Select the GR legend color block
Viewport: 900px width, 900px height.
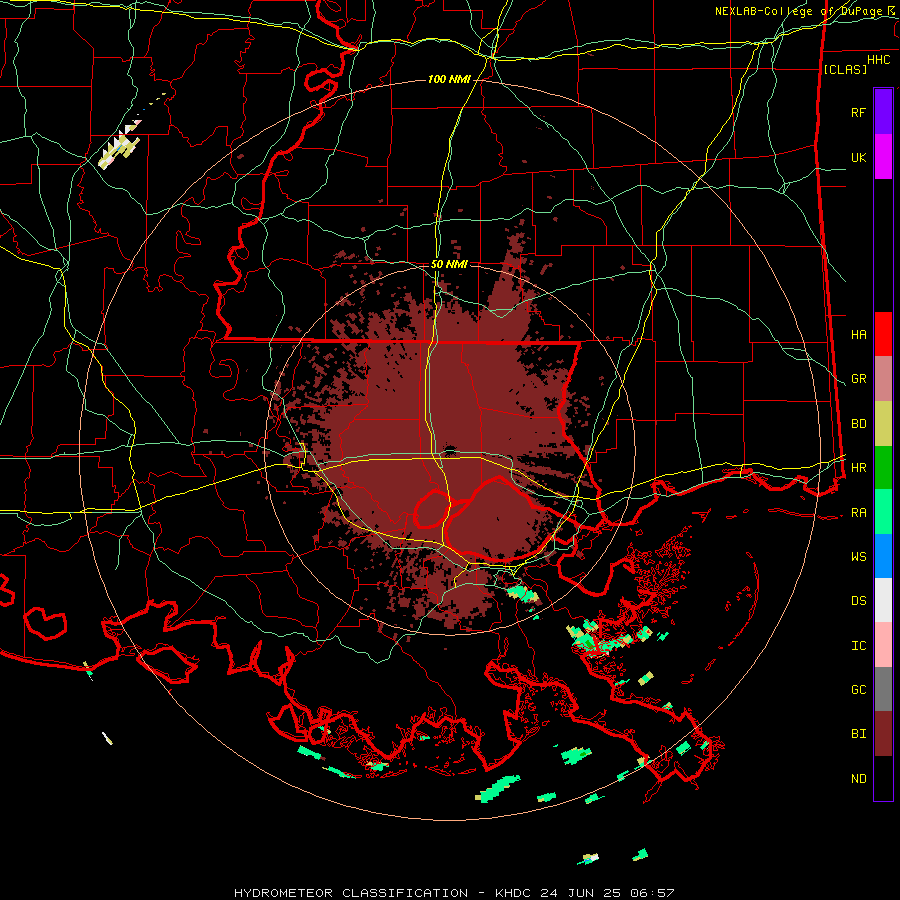coord(883,378)
